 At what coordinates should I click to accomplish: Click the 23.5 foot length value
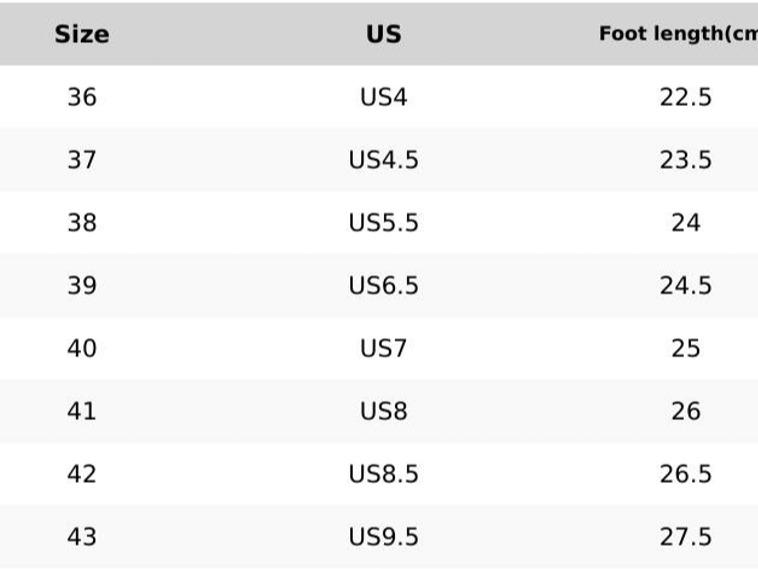tap(685, 160)
